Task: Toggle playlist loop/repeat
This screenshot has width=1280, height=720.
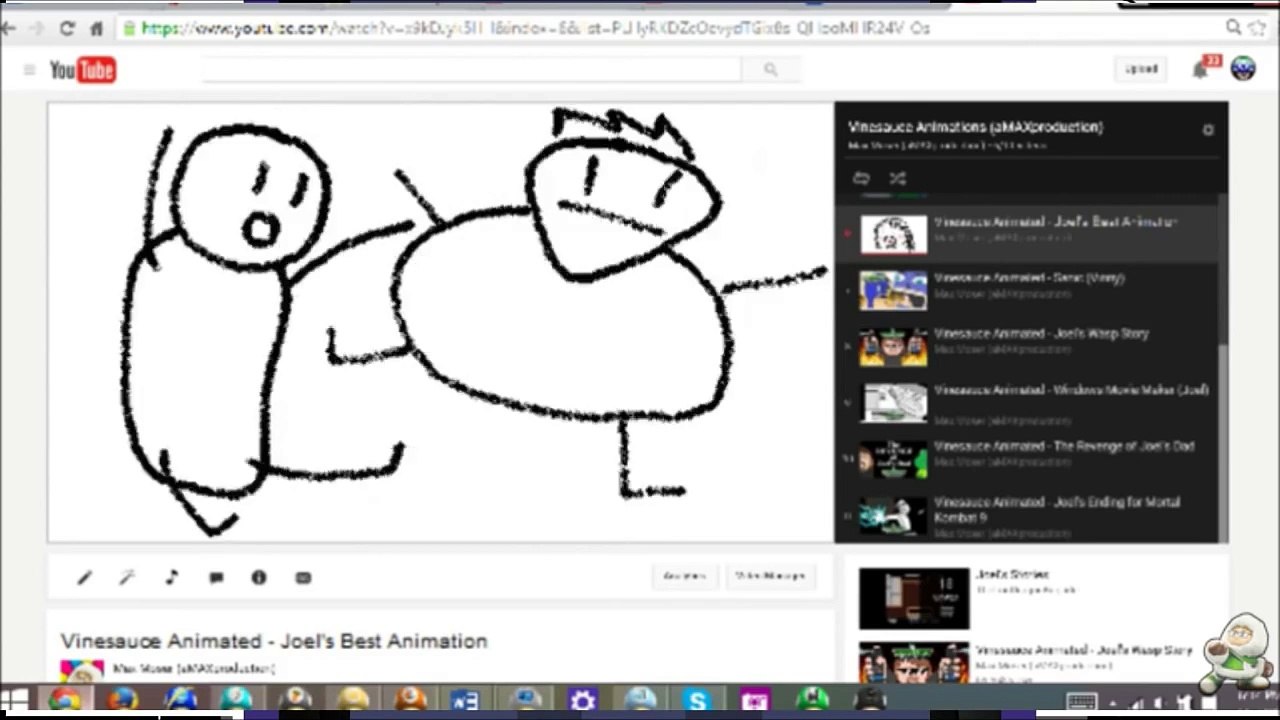Action: [x=861, y=178]
